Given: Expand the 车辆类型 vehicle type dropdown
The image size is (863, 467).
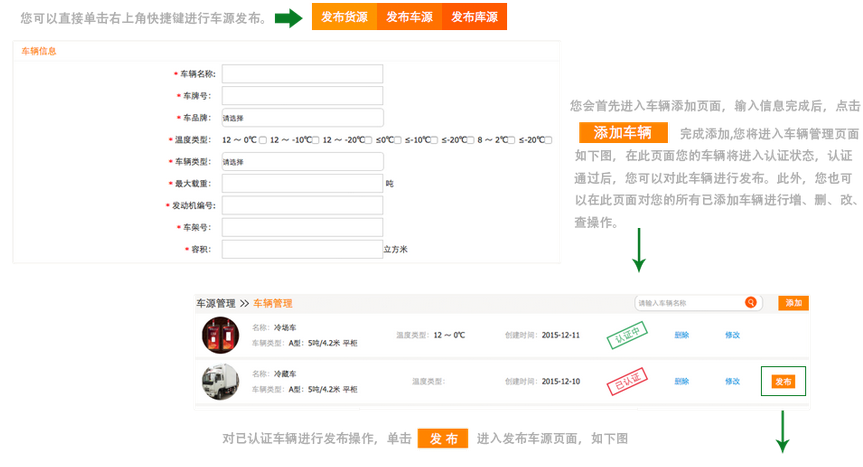Looking at the screenshot, I should 302,162.
